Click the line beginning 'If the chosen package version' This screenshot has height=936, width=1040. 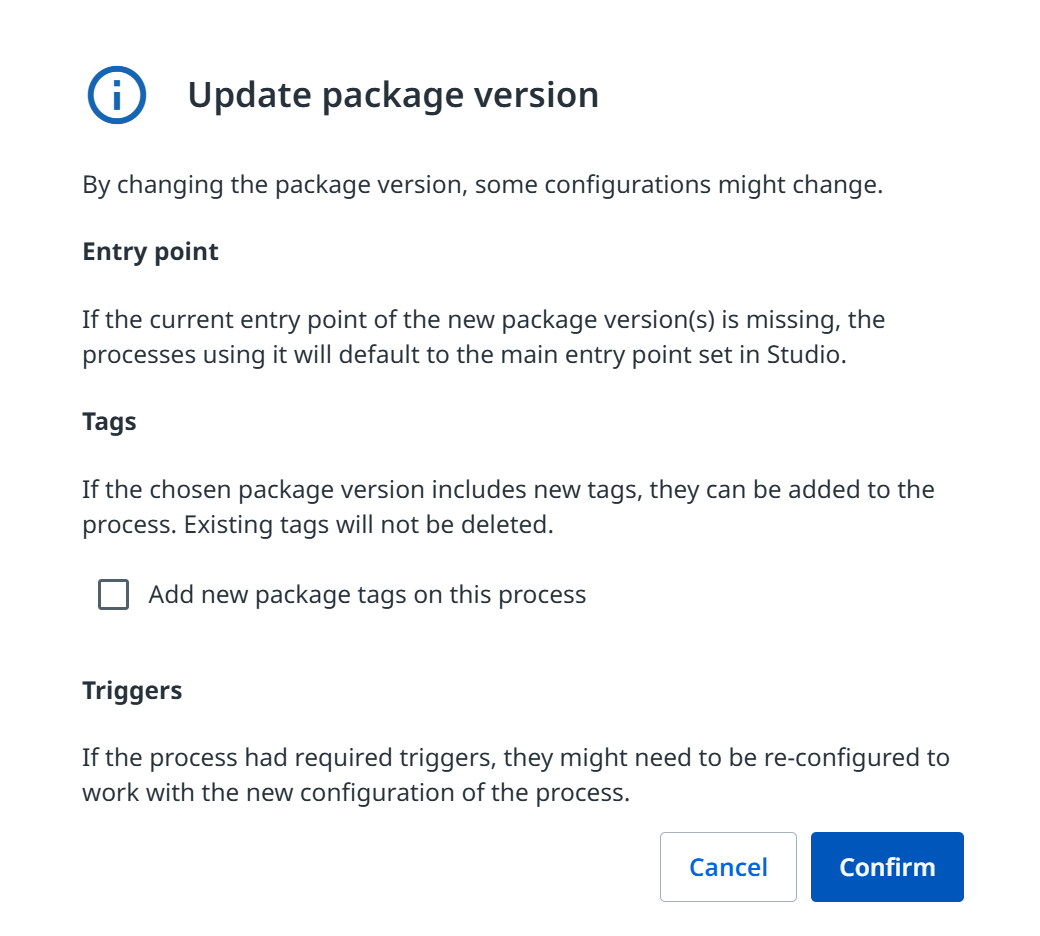click(x=508, y=490)
